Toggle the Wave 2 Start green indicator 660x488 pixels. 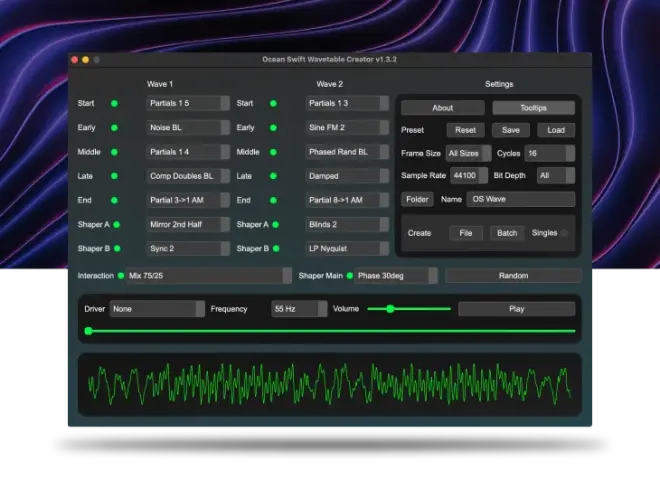tap(273, 103)
